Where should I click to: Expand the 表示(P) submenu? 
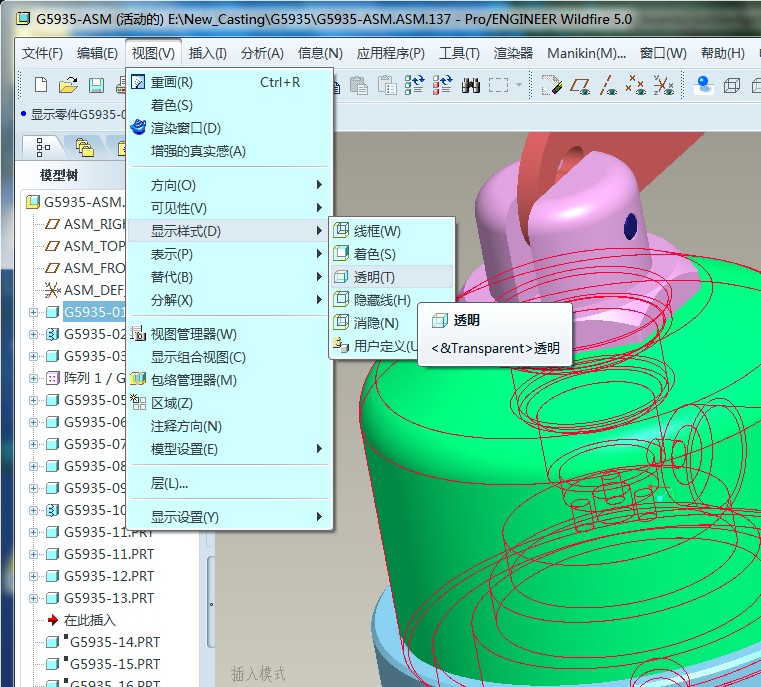coord(229,254)
